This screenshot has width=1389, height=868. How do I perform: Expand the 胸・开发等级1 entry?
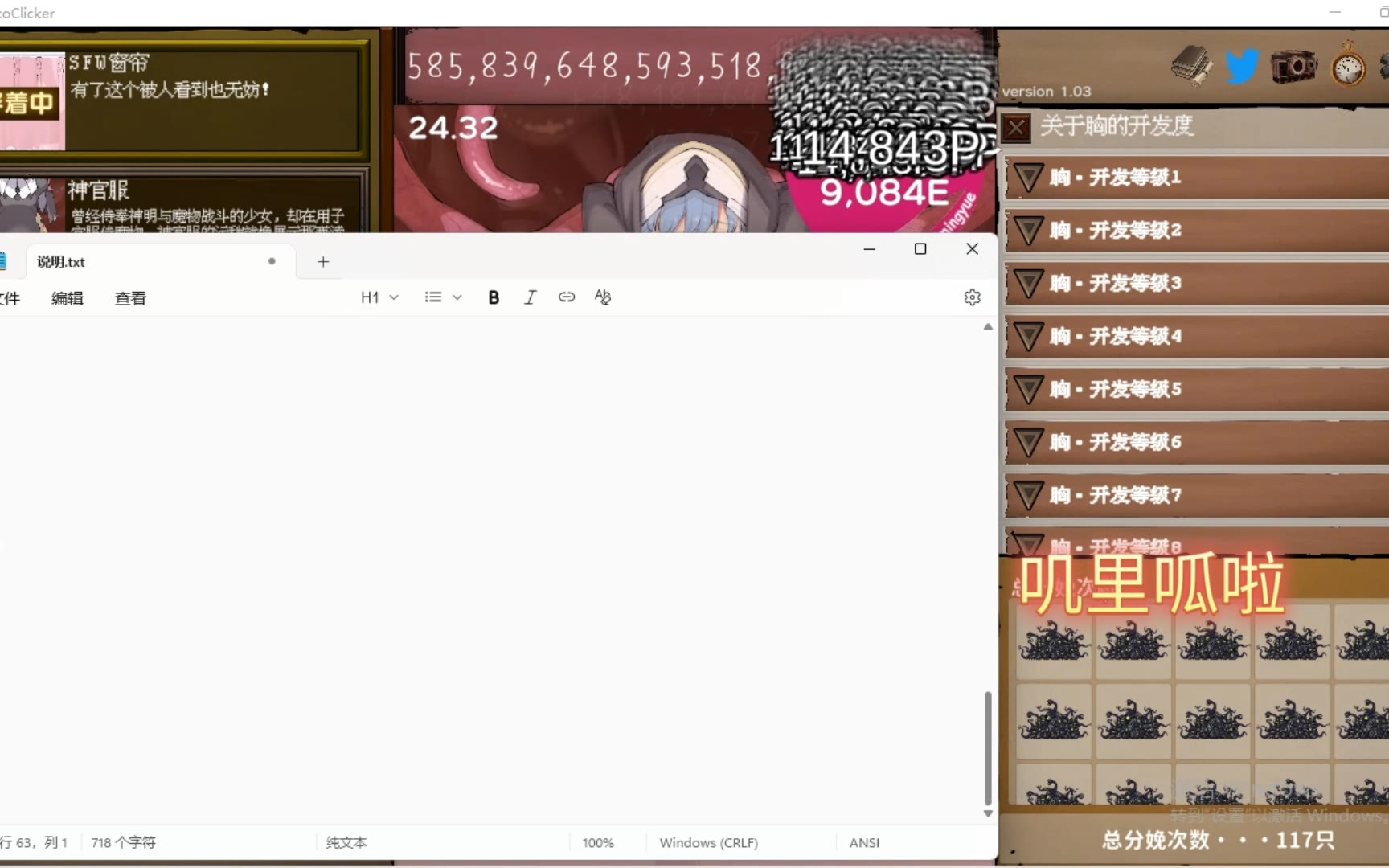pyautogui.click(x=1028, y=178)
